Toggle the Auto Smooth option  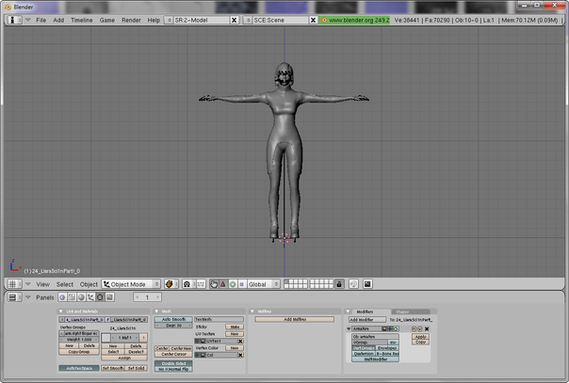(173, 319)
